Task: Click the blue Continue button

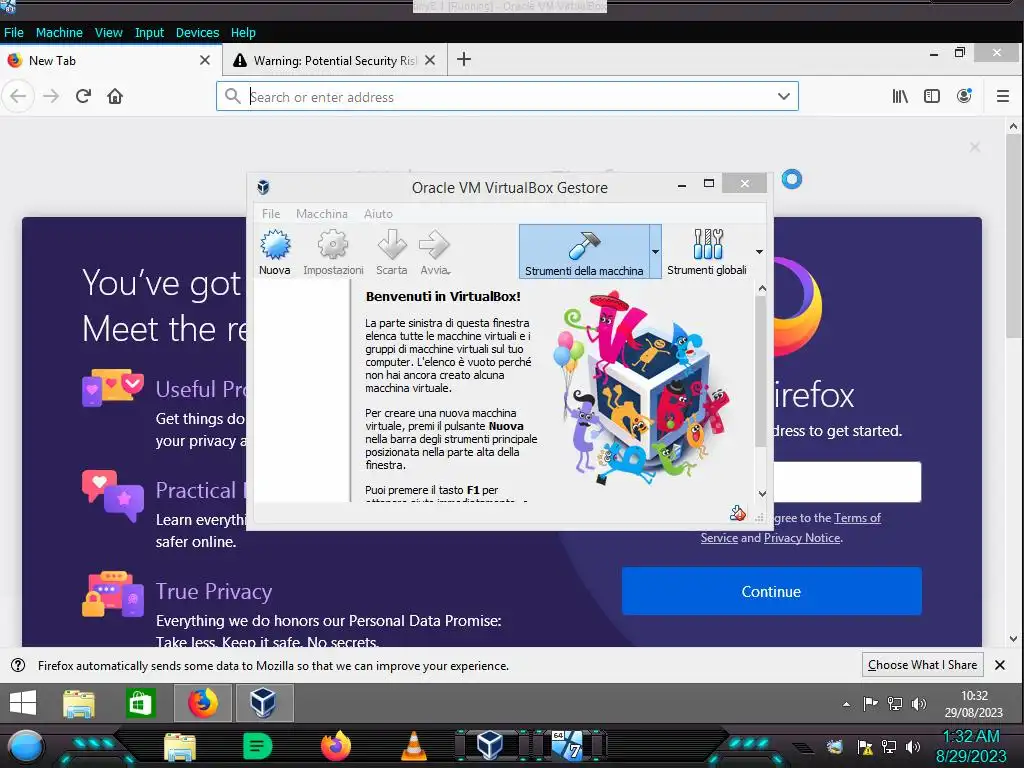Action: 771,591
